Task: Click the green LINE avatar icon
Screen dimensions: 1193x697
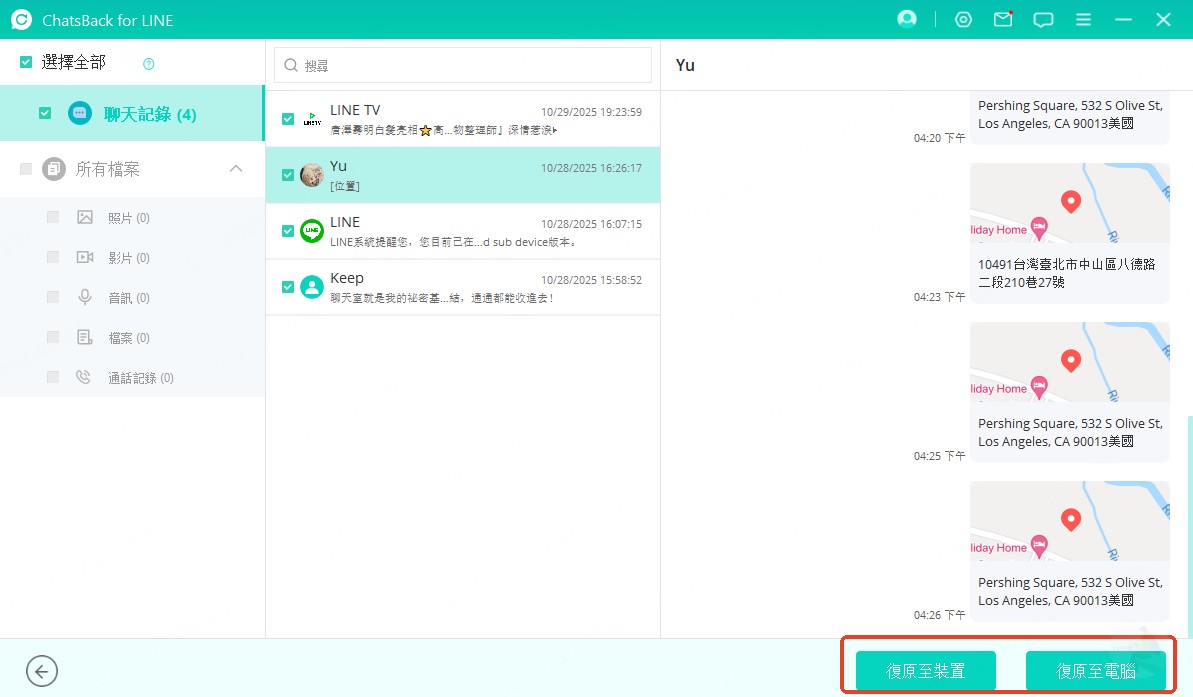Action: [x=312, y=231]
